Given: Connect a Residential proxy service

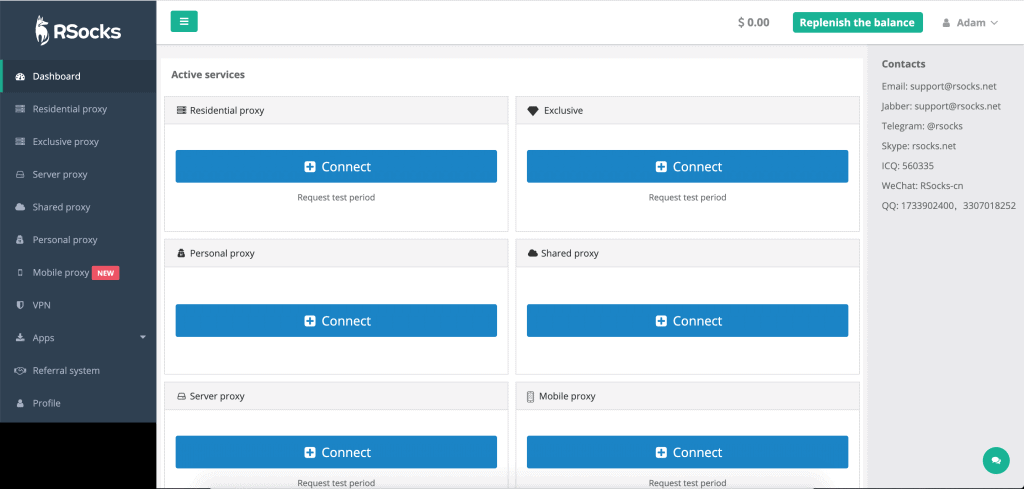Looking at the screenshot, I should tap(336, 166).
